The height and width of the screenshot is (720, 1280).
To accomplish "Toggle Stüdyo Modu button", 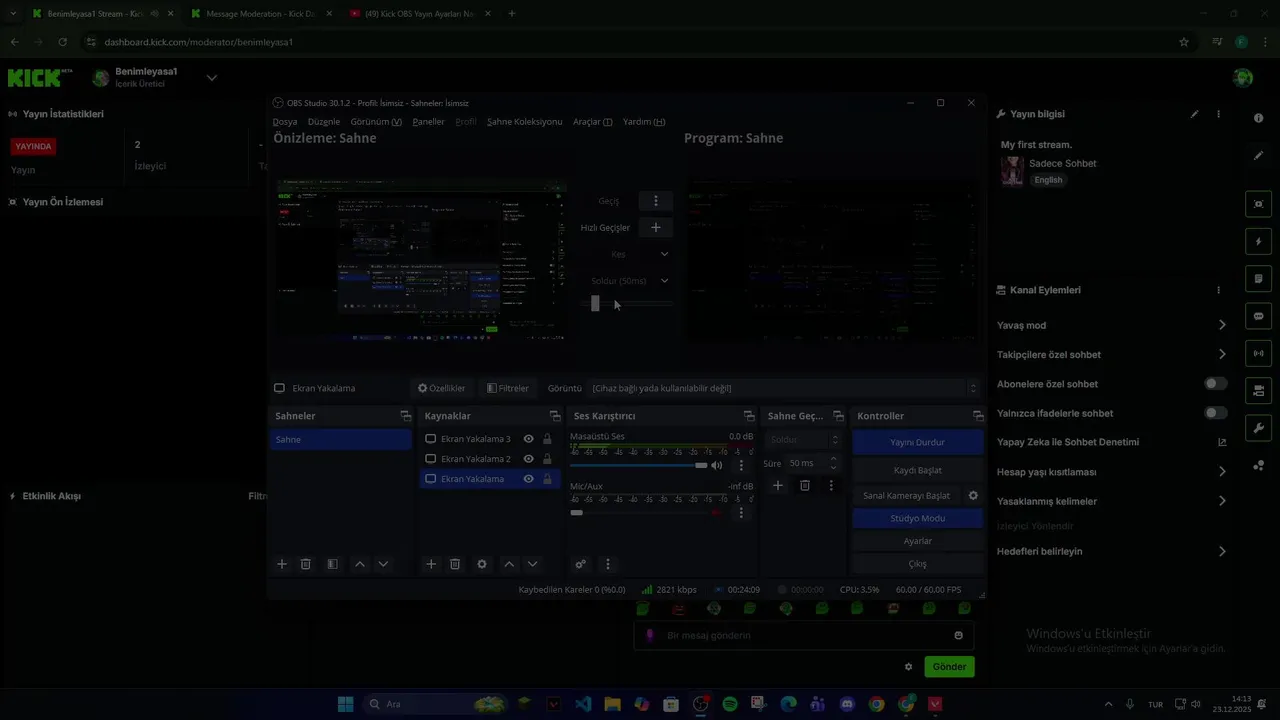I will [x=917, y=518].
